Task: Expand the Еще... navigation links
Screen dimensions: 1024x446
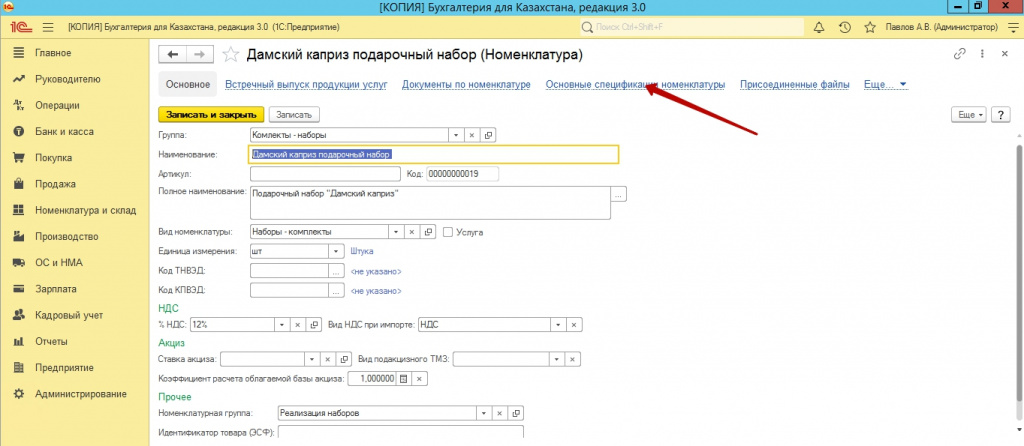Action: (x=886, y=84)
